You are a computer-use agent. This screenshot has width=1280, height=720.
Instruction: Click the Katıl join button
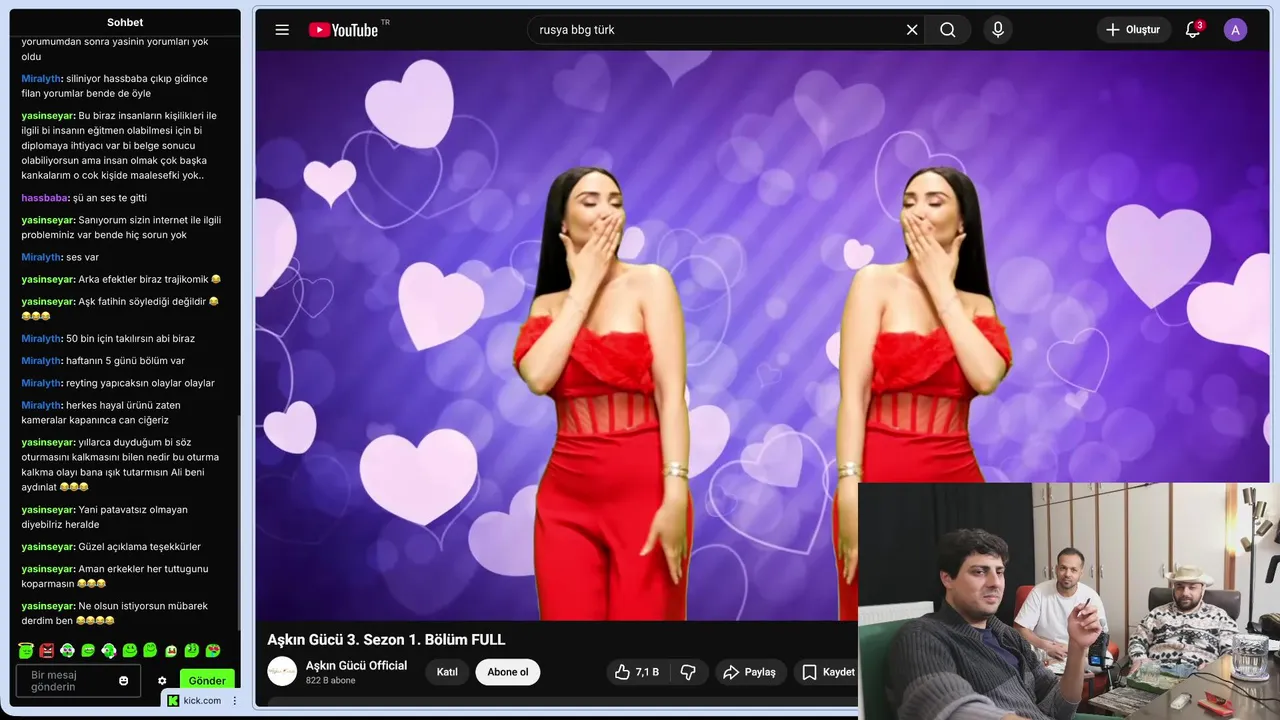[447, 672]
